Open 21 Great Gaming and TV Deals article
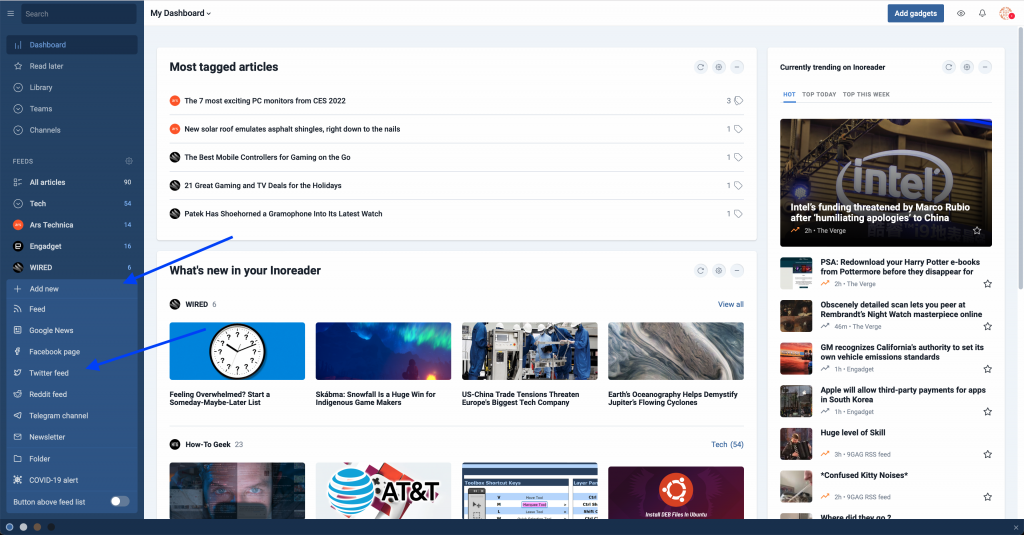The width and height of the screenshot is (1024, 535). point(263,186)
